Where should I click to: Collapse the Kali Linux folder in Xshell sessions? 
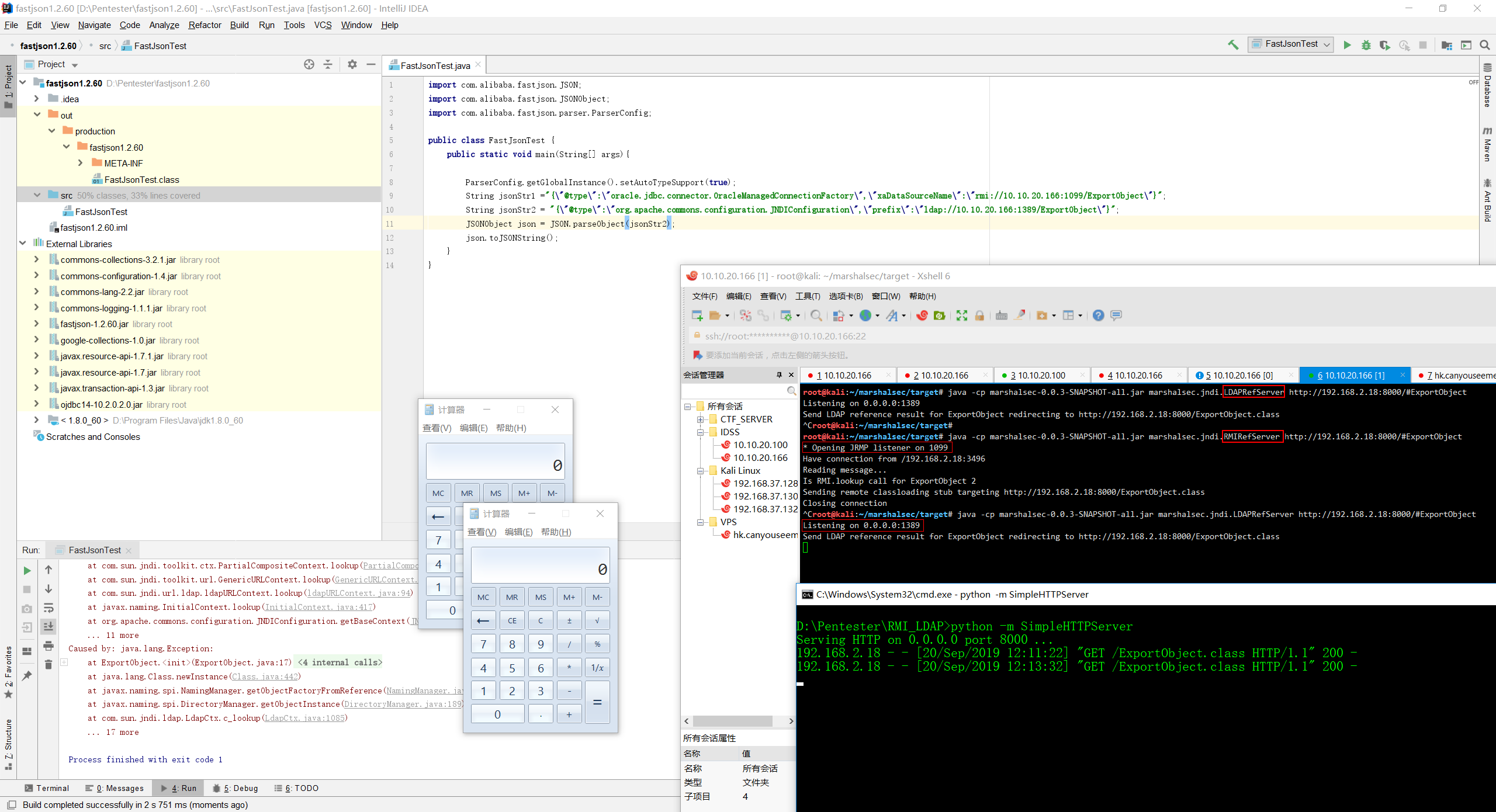point(699,471)
